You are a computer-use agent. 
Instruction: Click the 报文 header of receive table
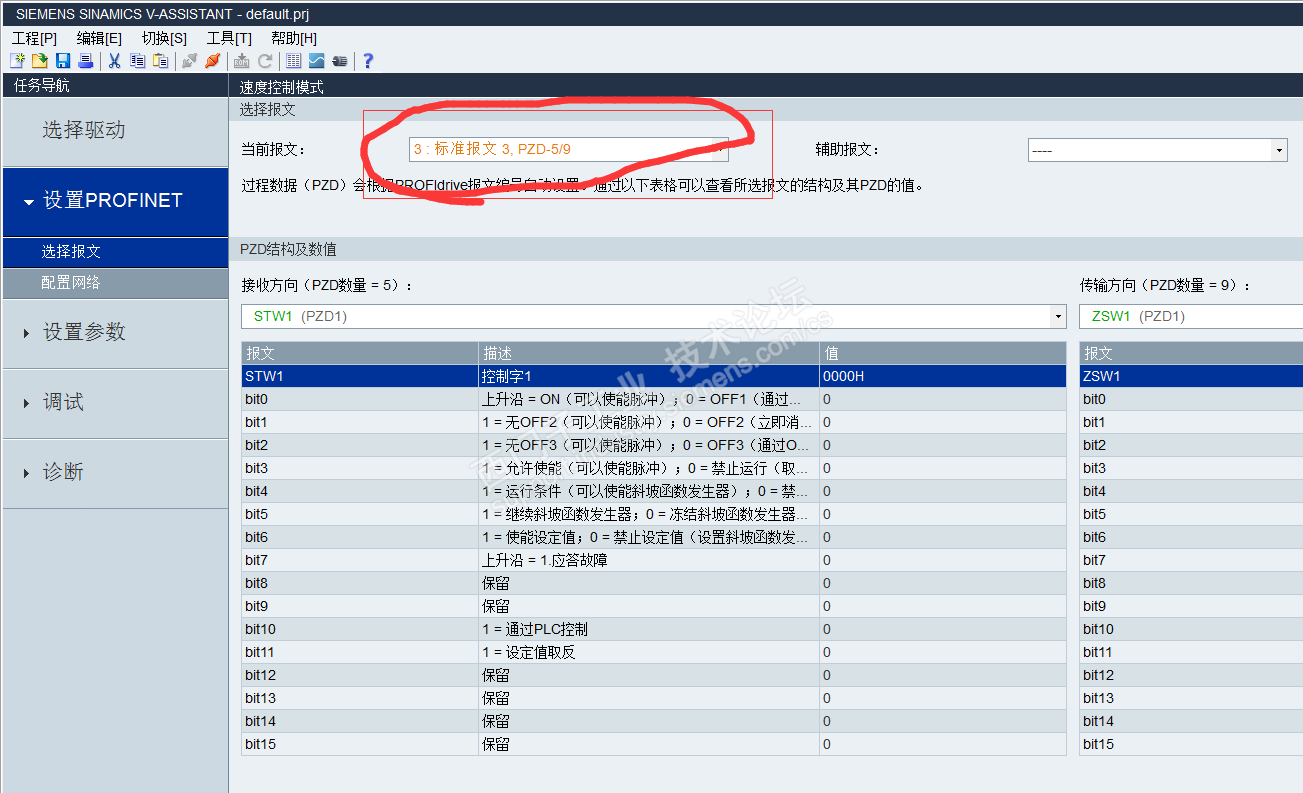(x=360, y=353)
